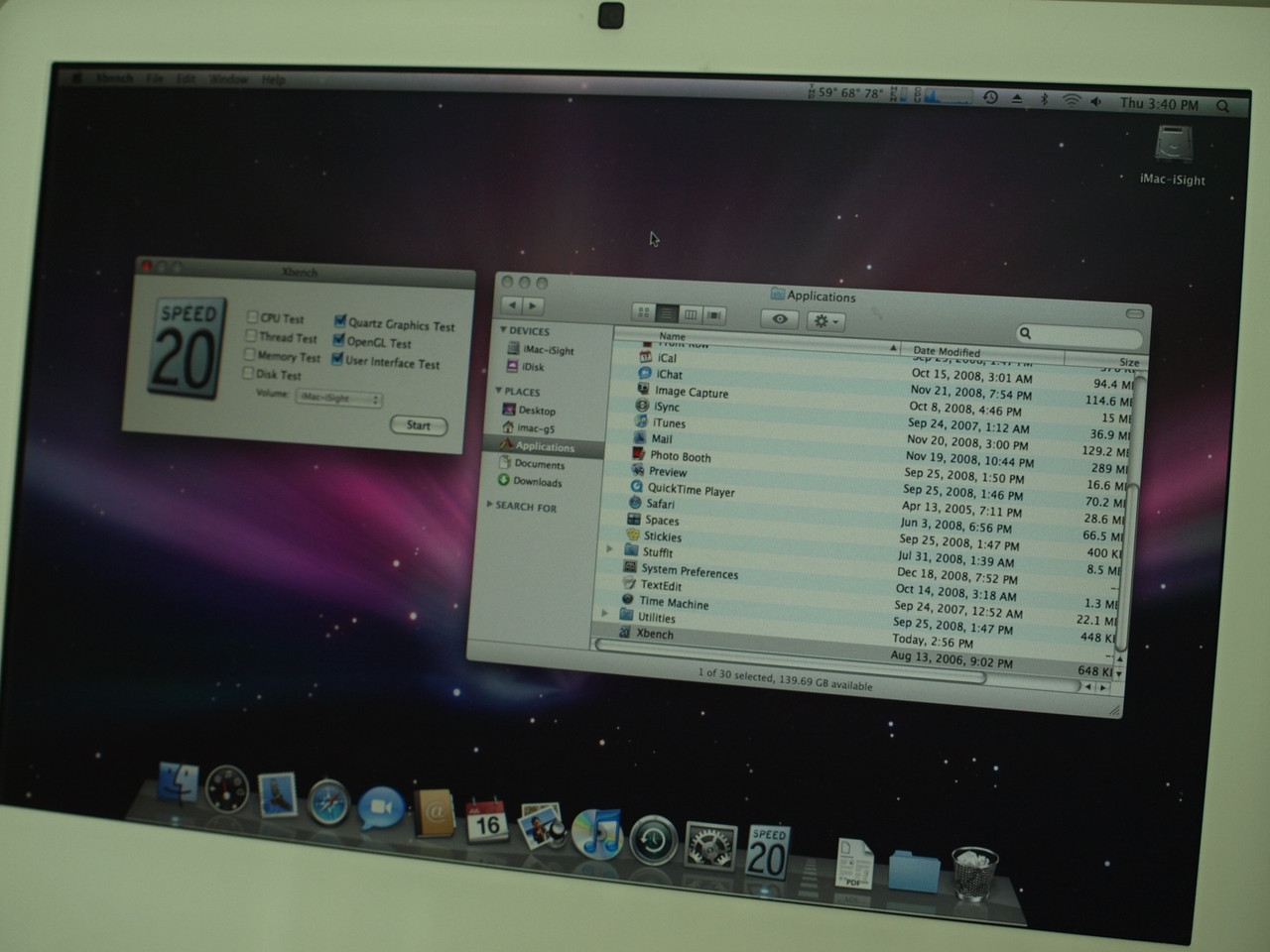Launch iTunes from the Dock
1270x952 pixels.
coord(596,832)
